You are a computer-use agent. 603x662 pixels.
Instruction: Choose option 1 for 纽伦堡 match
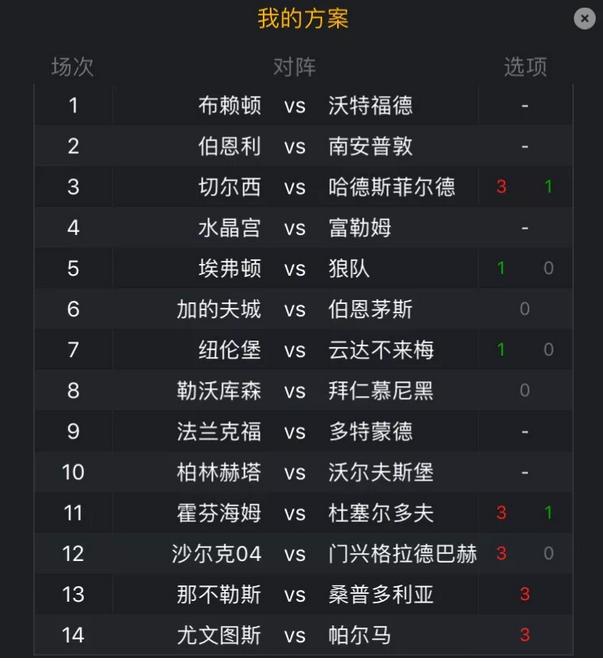tap(501, 350)
